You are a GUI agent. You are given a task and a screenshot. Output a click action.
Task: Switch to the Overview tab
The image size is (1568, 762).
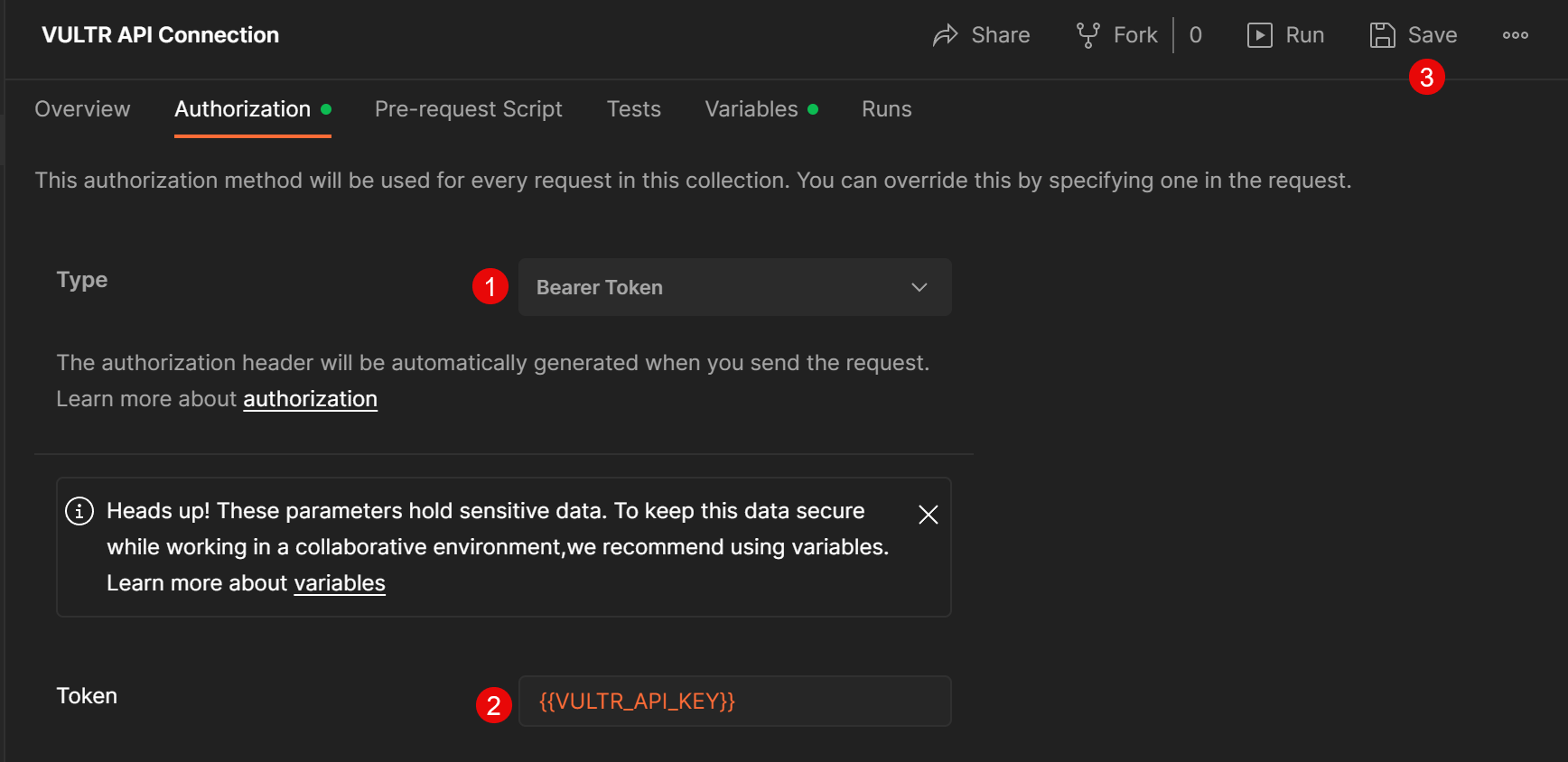(82, 109)
